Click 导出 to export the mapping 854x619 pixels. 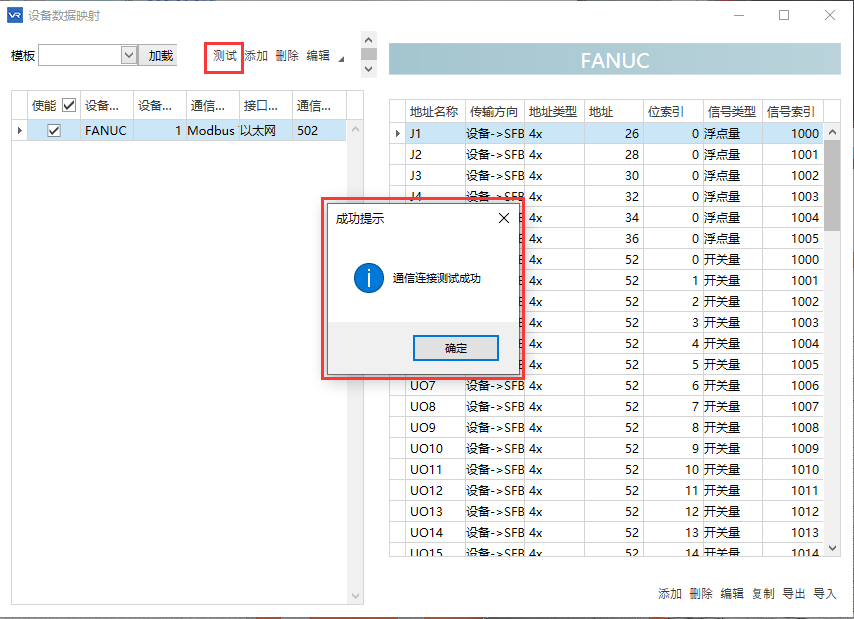pyautogui.click(x=794, y=593)
